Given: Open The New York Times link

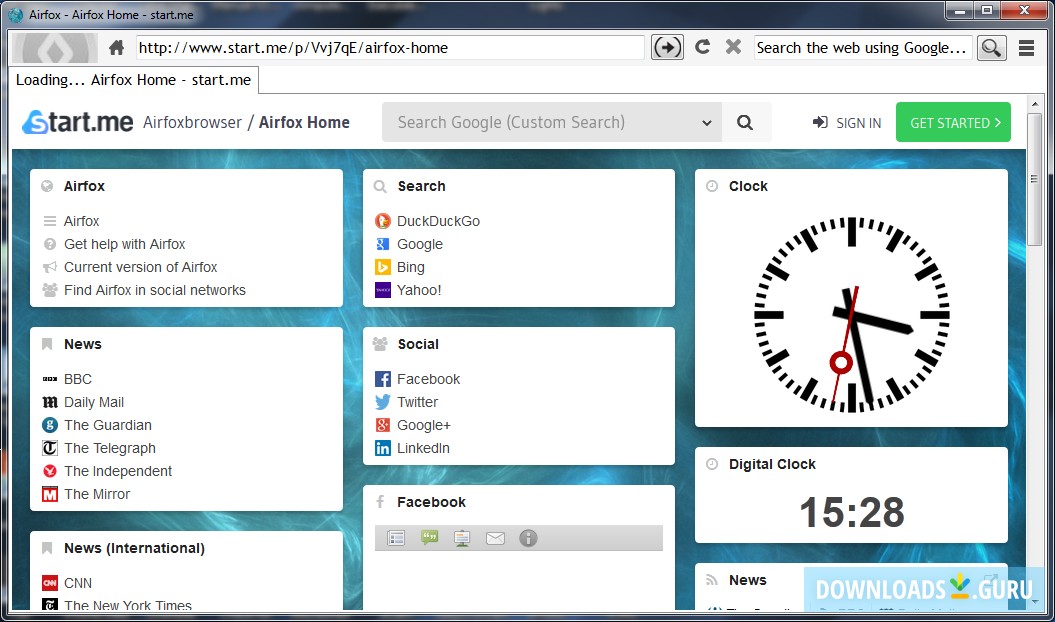Looking at the screenshot, I should click(128, 605).
